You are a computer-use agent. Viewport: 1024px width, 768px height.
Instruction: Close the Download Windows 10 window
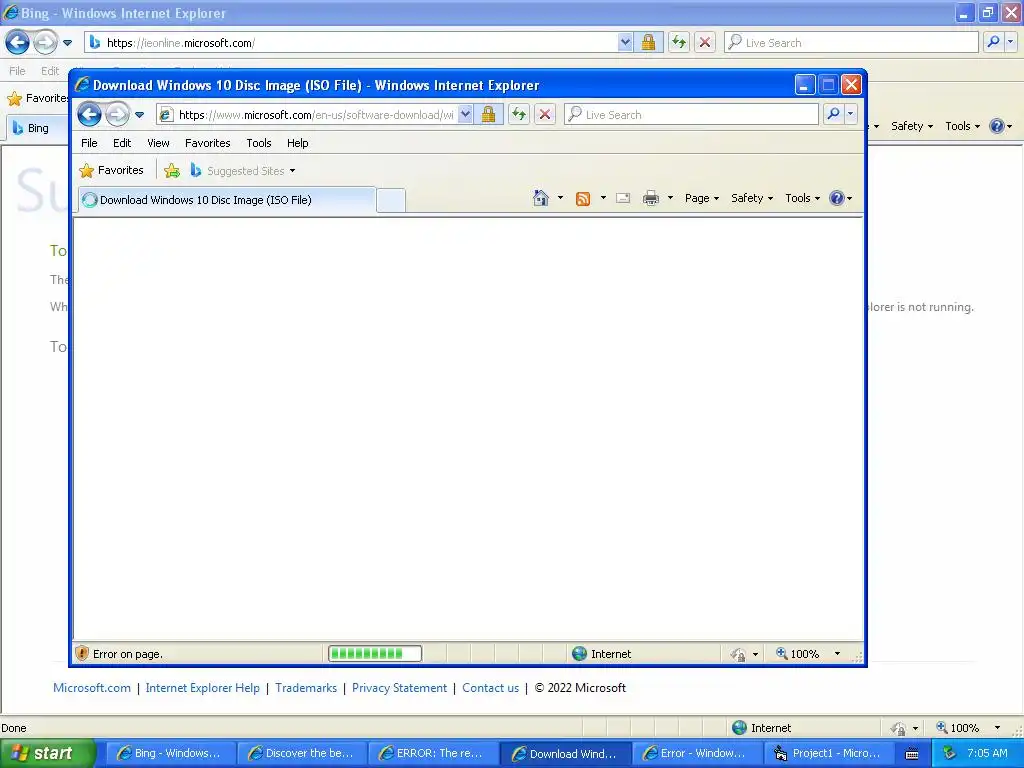coord(851,85)
